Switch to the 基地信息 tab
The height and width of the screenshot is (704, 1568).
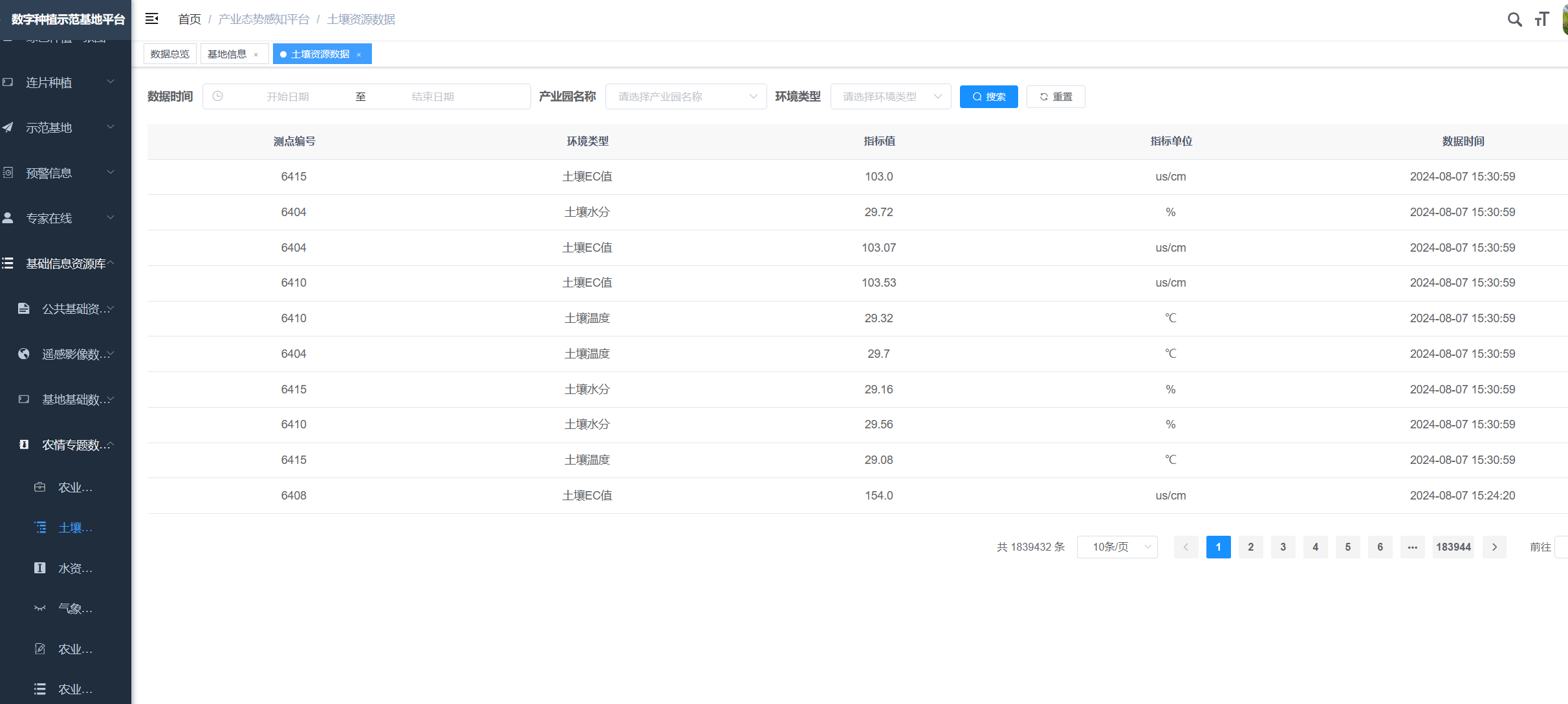click(x=227, y=54)
